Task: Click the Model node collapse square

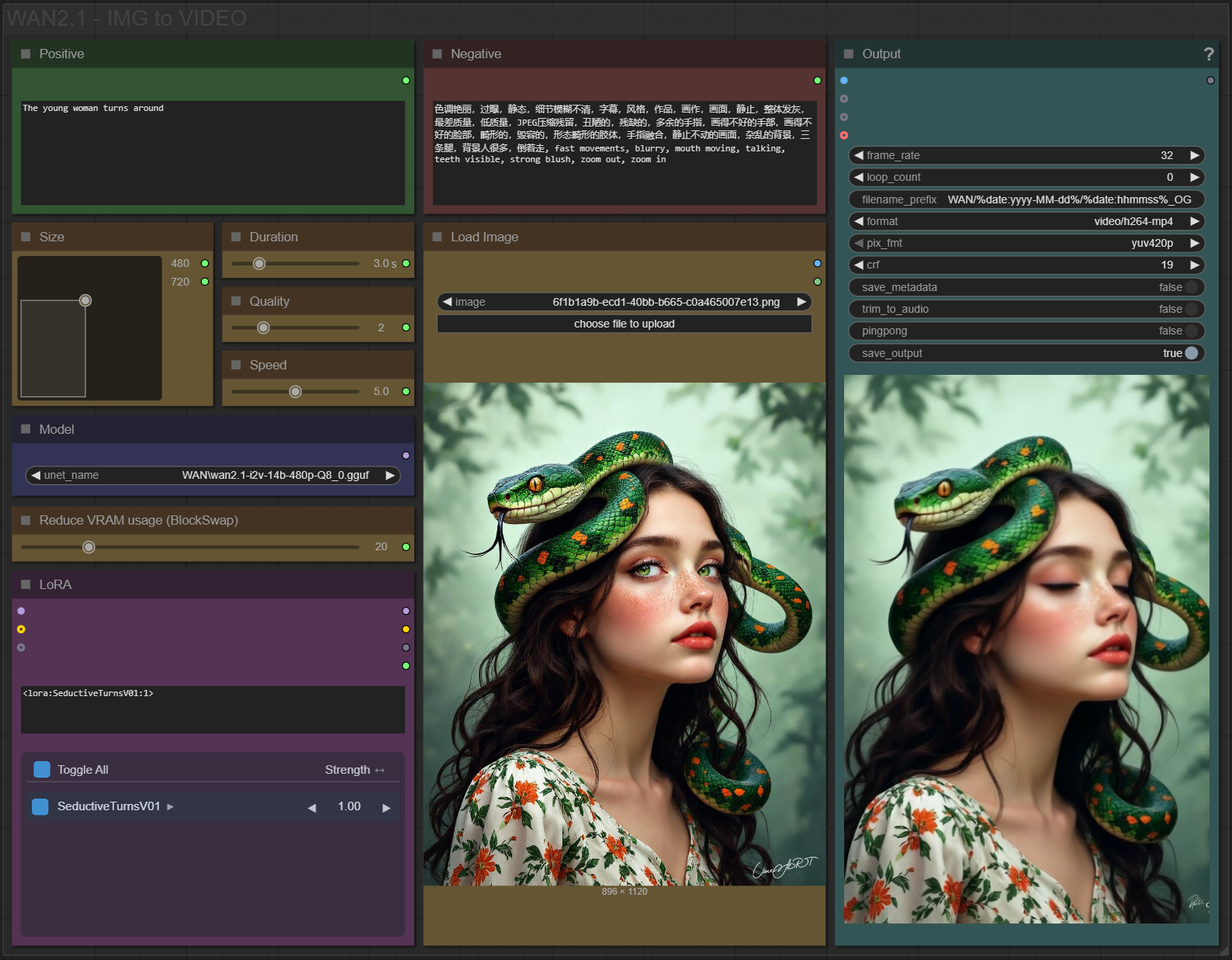Action: (26, 429)
